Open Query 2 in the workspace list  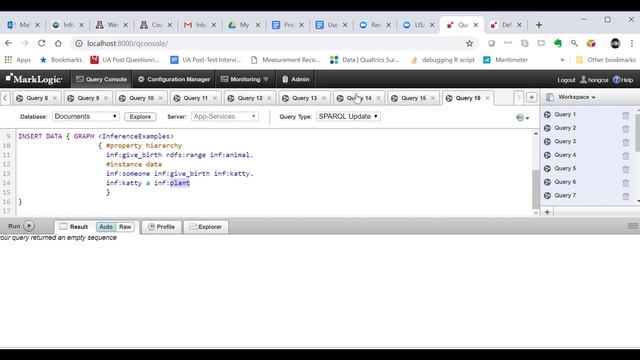(565, 128)
